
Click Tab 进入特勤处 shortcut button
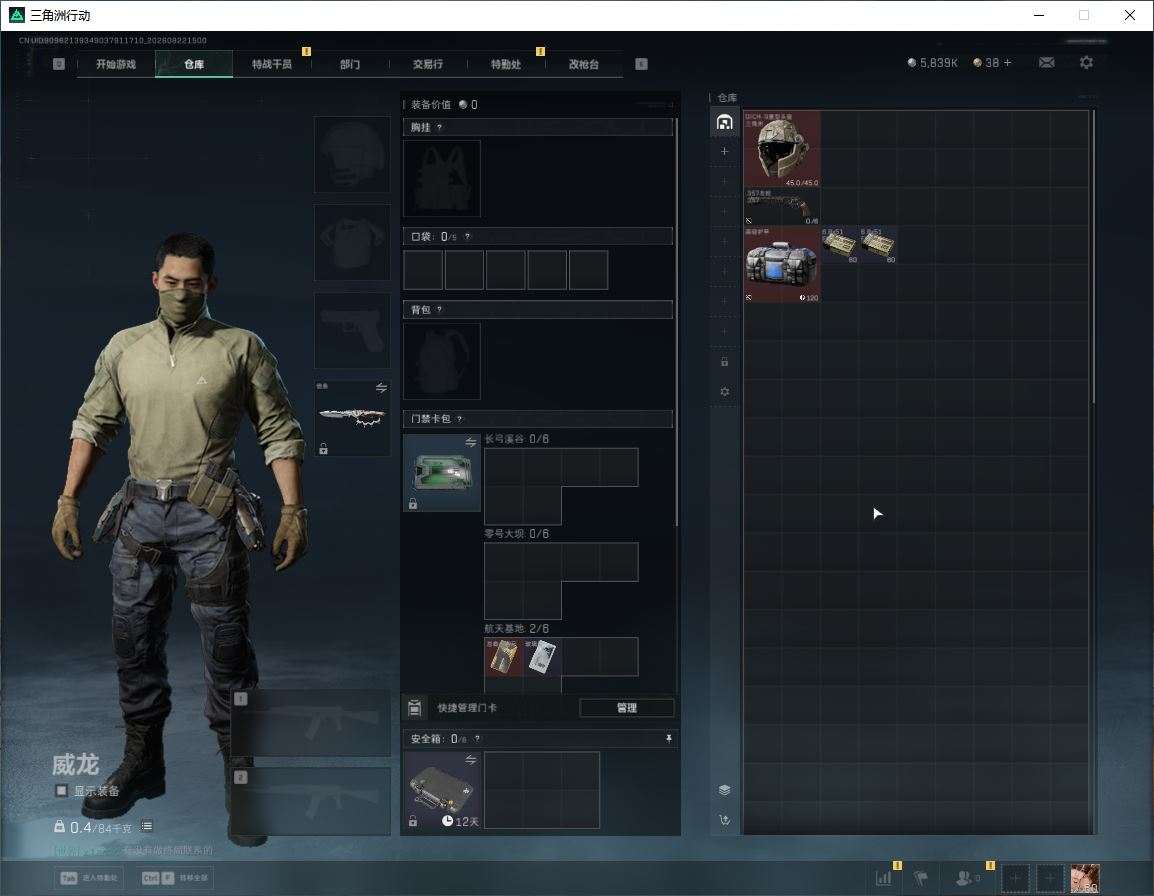[89, 878]
